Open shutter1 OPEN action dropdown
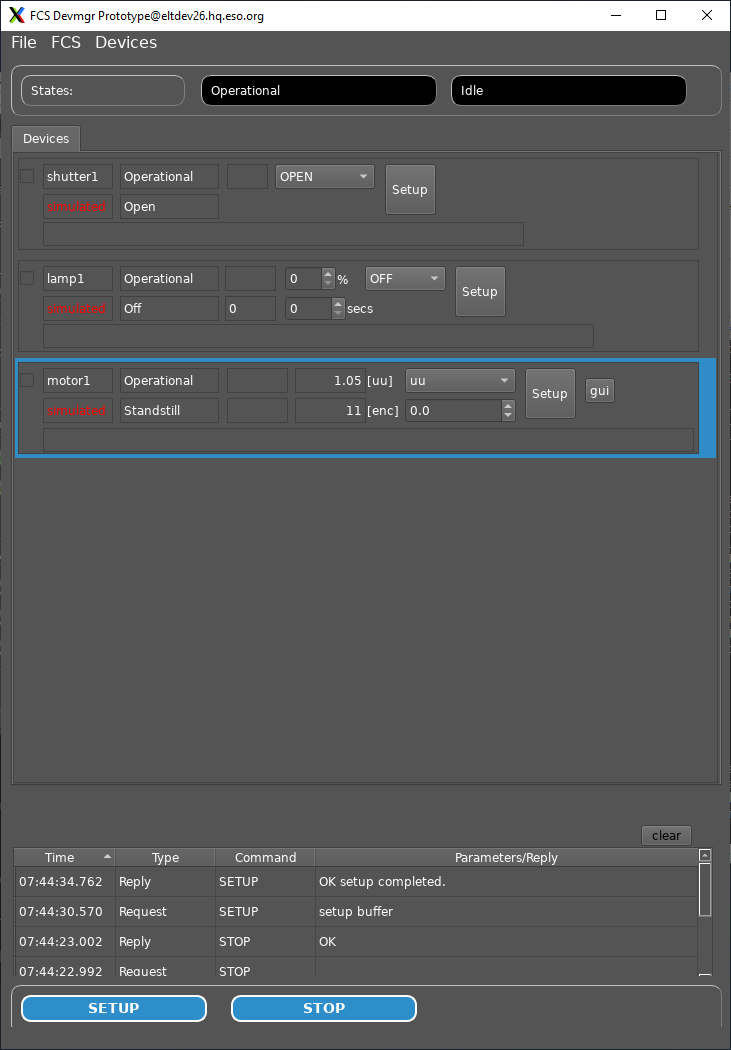The height and width of the screenshot is (1050, 731). (324, 177)
